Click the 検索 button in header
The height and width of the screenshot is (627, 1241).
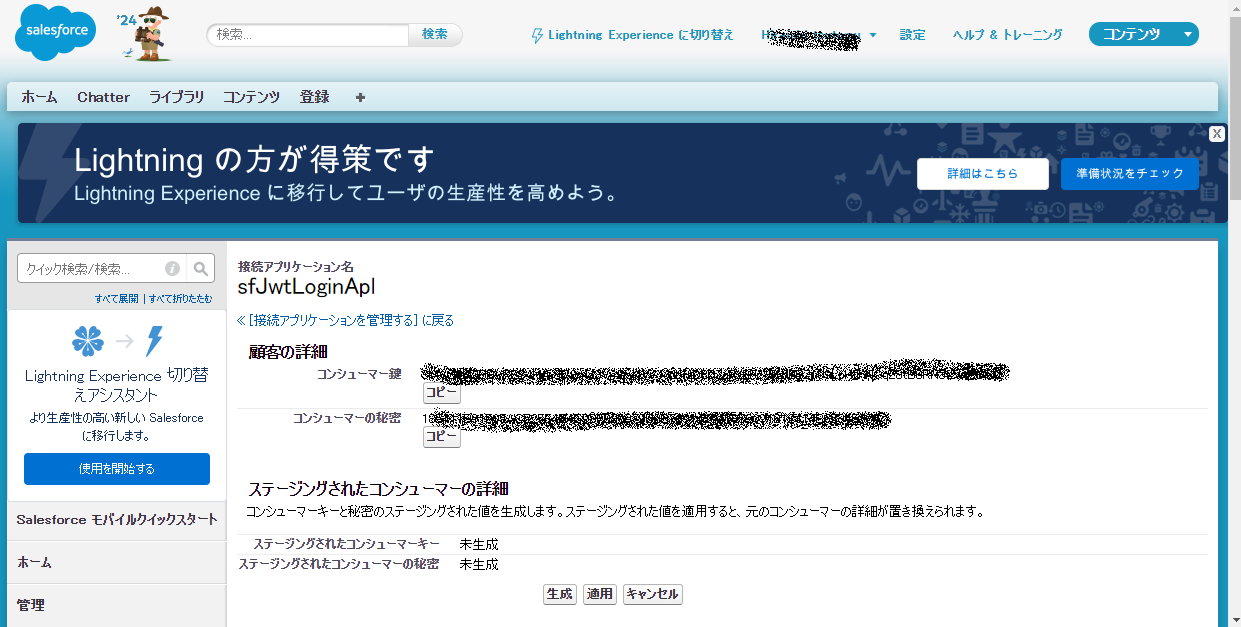[435, 34]
